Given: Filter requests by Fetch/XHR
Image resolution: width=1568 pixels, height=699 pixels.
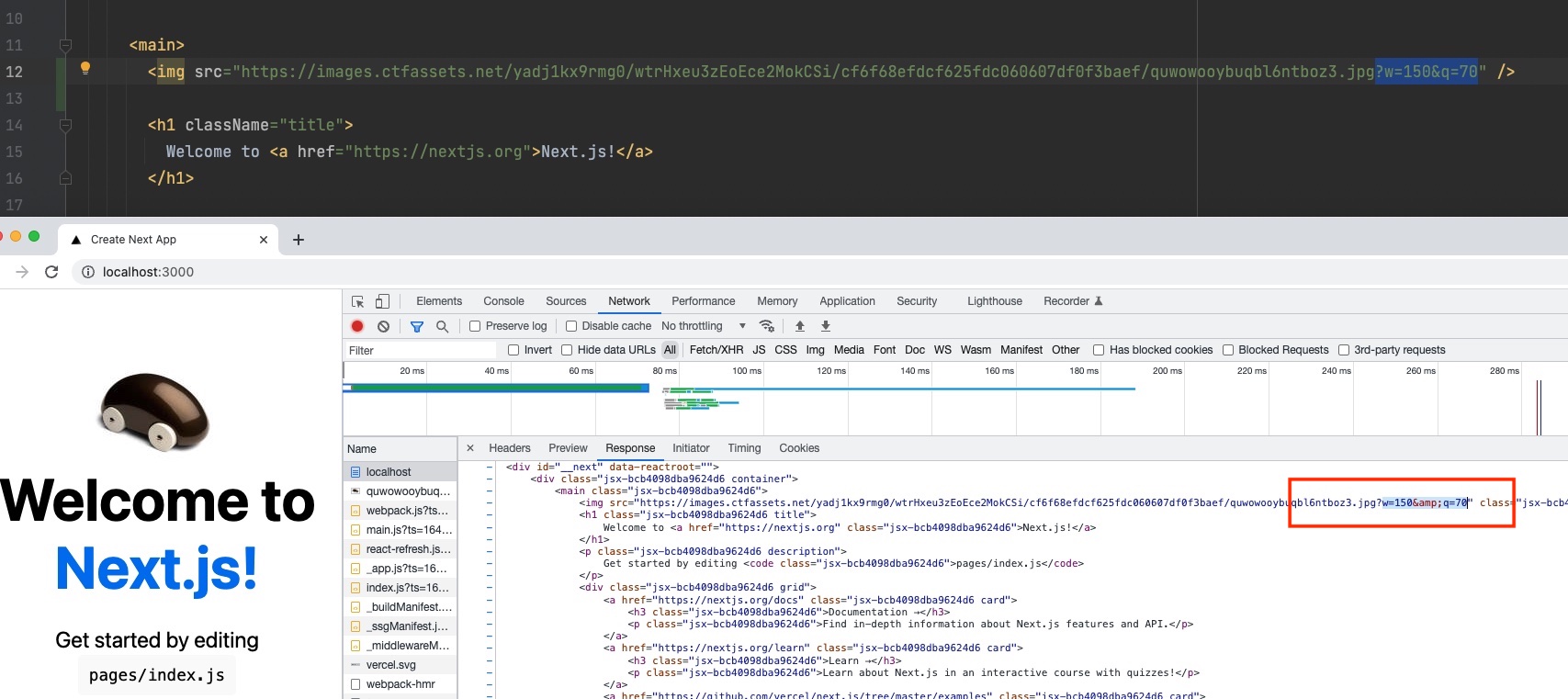Looking at the screenshot, I should tap(716, 350).
